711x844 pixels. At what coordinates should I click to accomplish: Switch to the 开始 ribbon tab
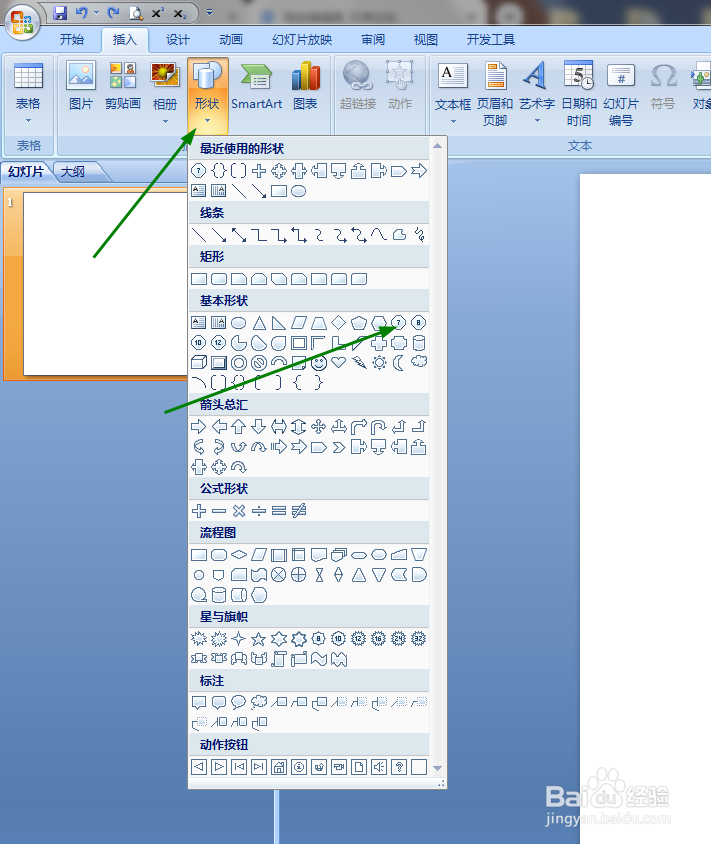click(x=72, y=39)
